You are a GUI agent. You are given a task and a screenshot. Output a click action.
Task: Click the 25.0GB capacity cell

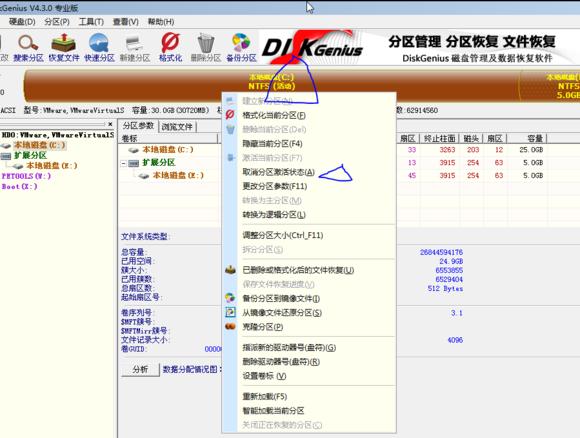tap(531, 150)
